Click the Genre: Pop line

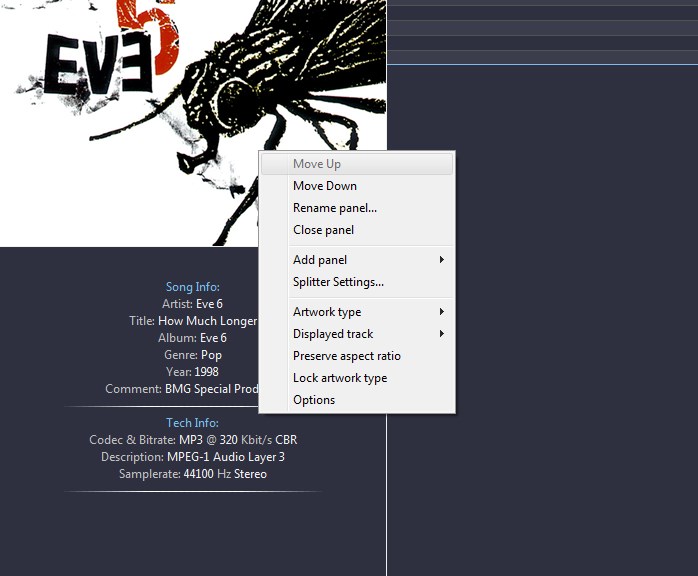(x=193, y=355)
